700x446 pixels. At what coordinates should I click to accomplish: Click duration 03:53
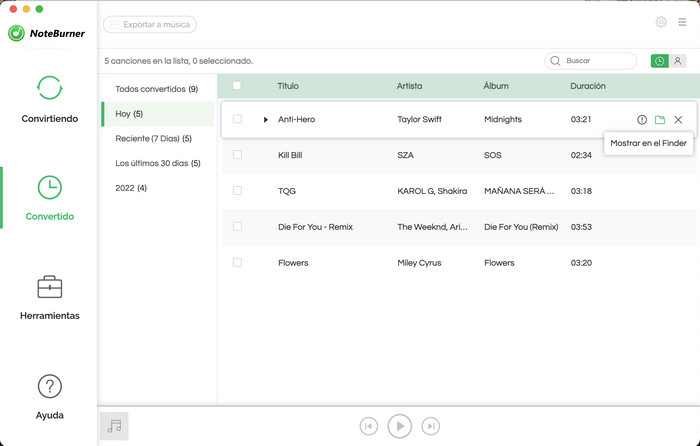coord(581,227)
